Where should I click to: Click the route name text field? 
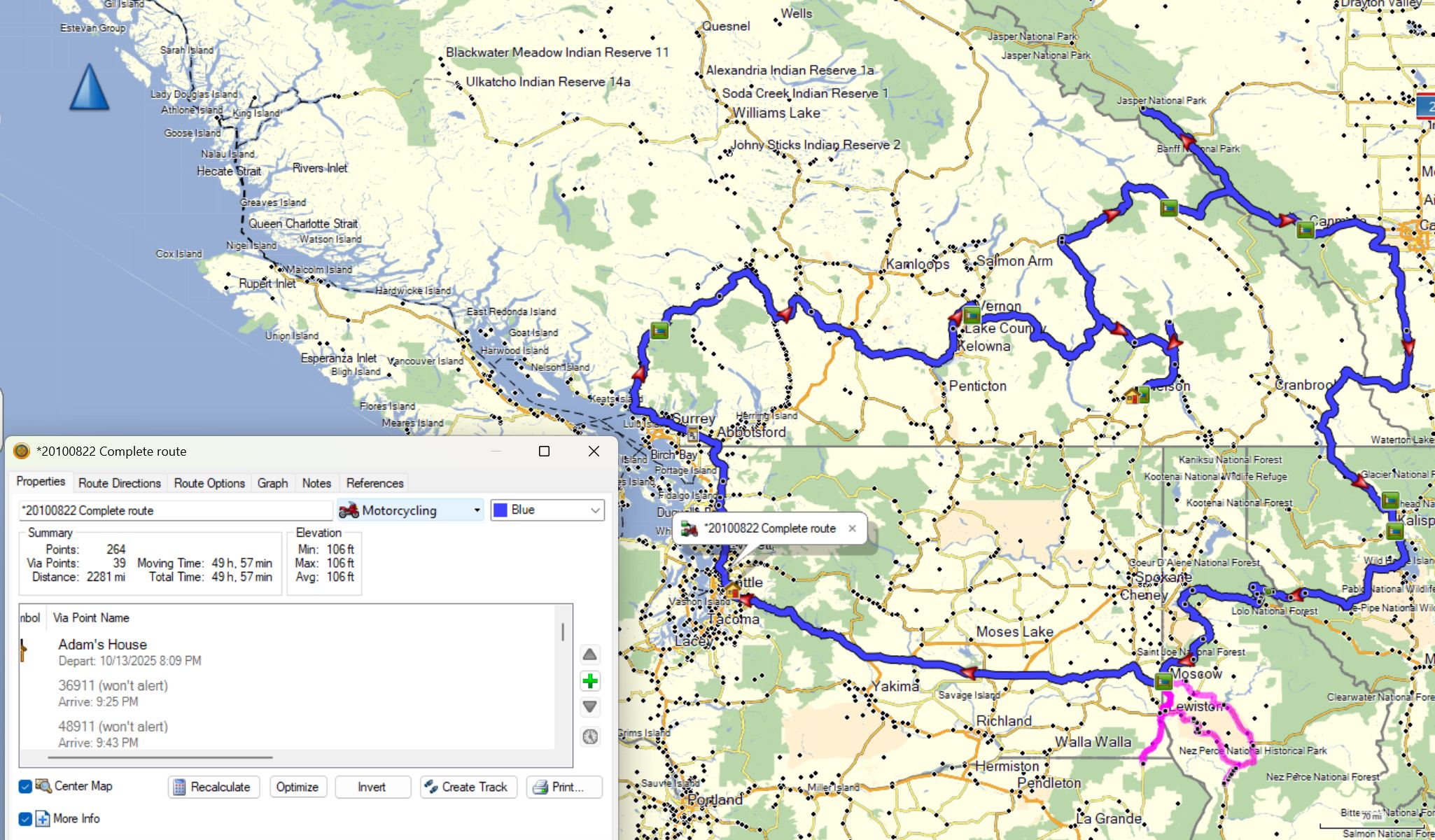point(175,510)
